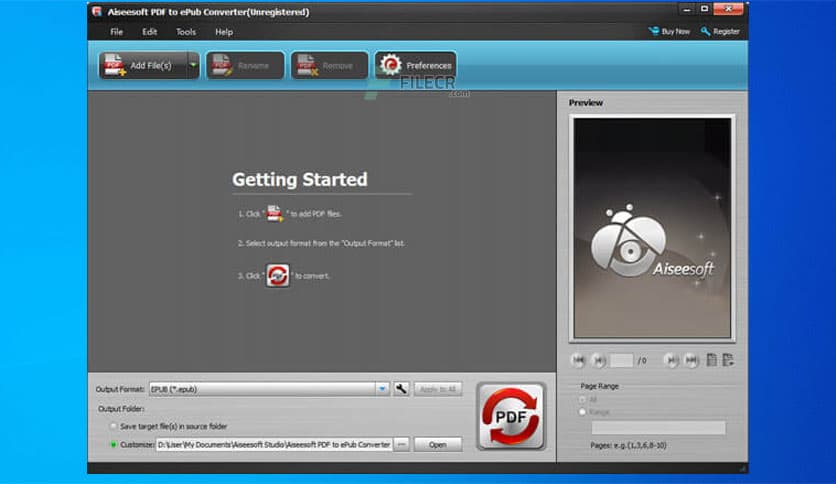
Task: Click the single page view icon
Action: (x=711, y=360)
